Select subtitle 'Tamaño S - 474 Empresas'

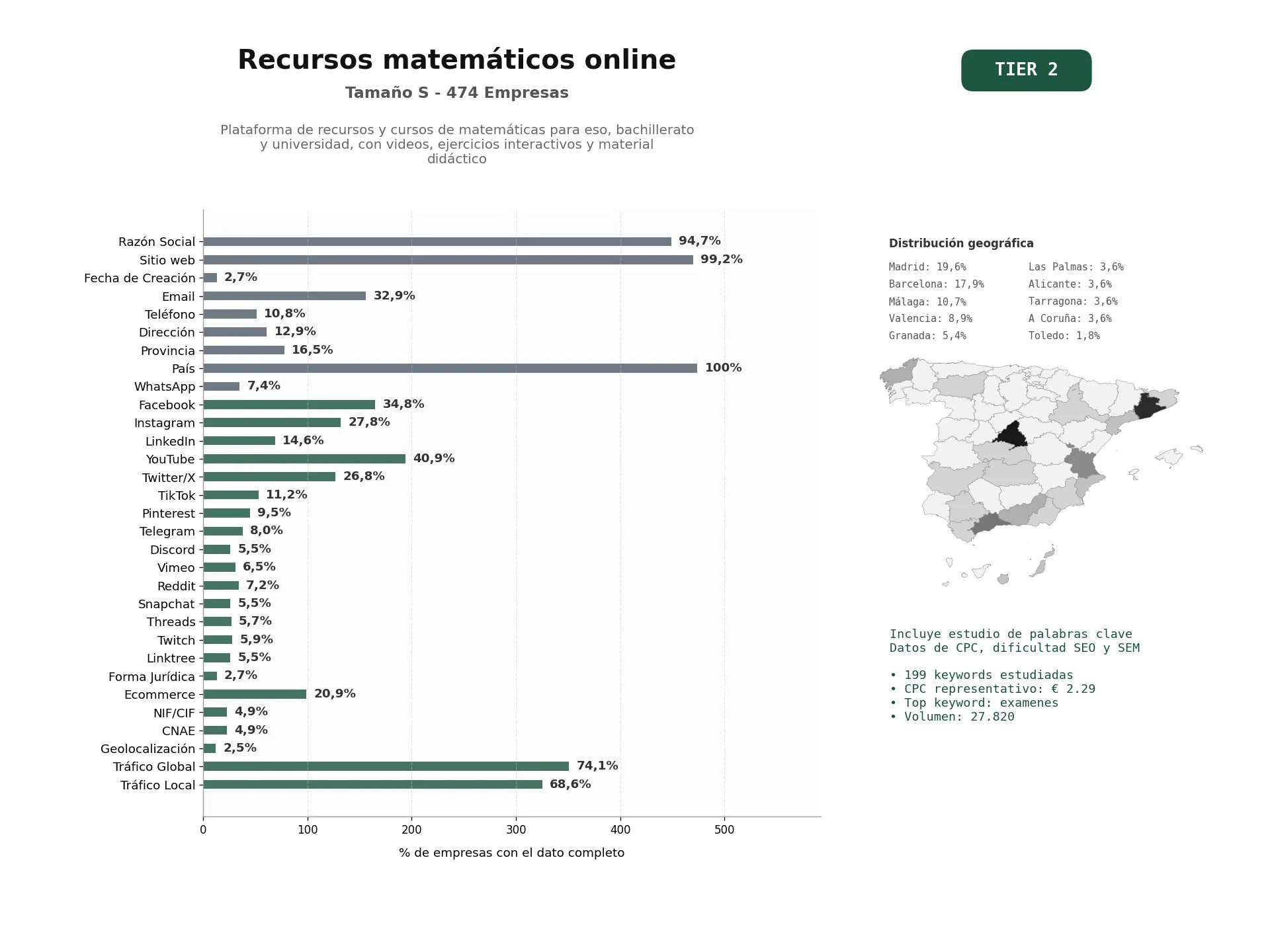pos(456,93)
